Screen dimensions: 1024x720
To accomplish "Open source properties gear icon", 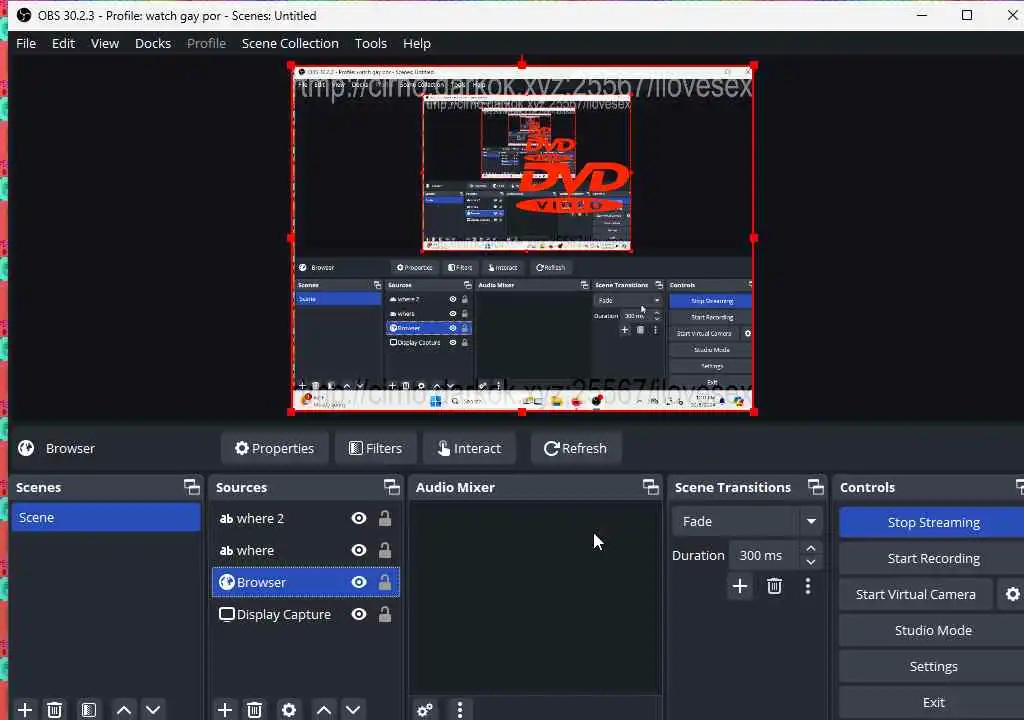I will [289, 710].
